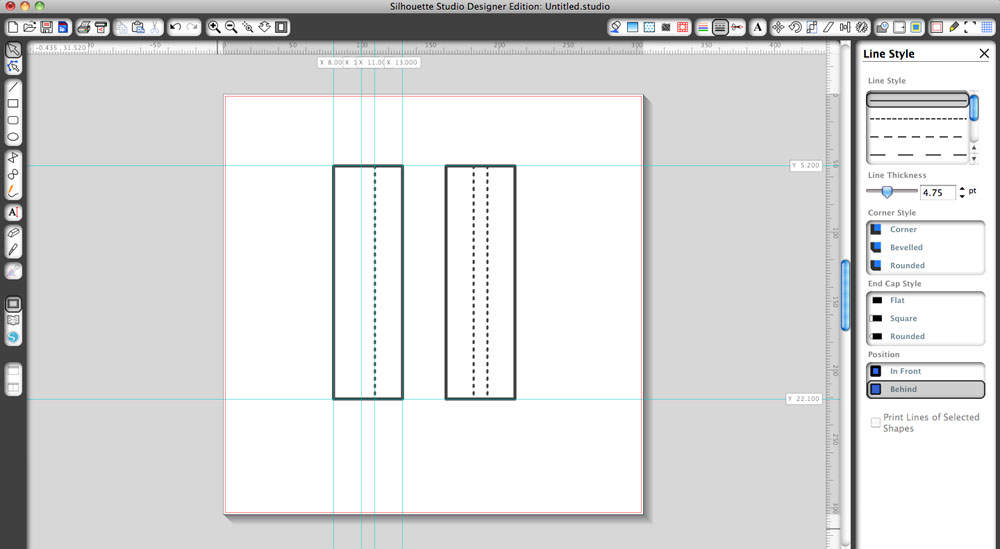Select the Rectangle drawing tool
Viewport: 1000px width, 549px height.
click(14, 104)
